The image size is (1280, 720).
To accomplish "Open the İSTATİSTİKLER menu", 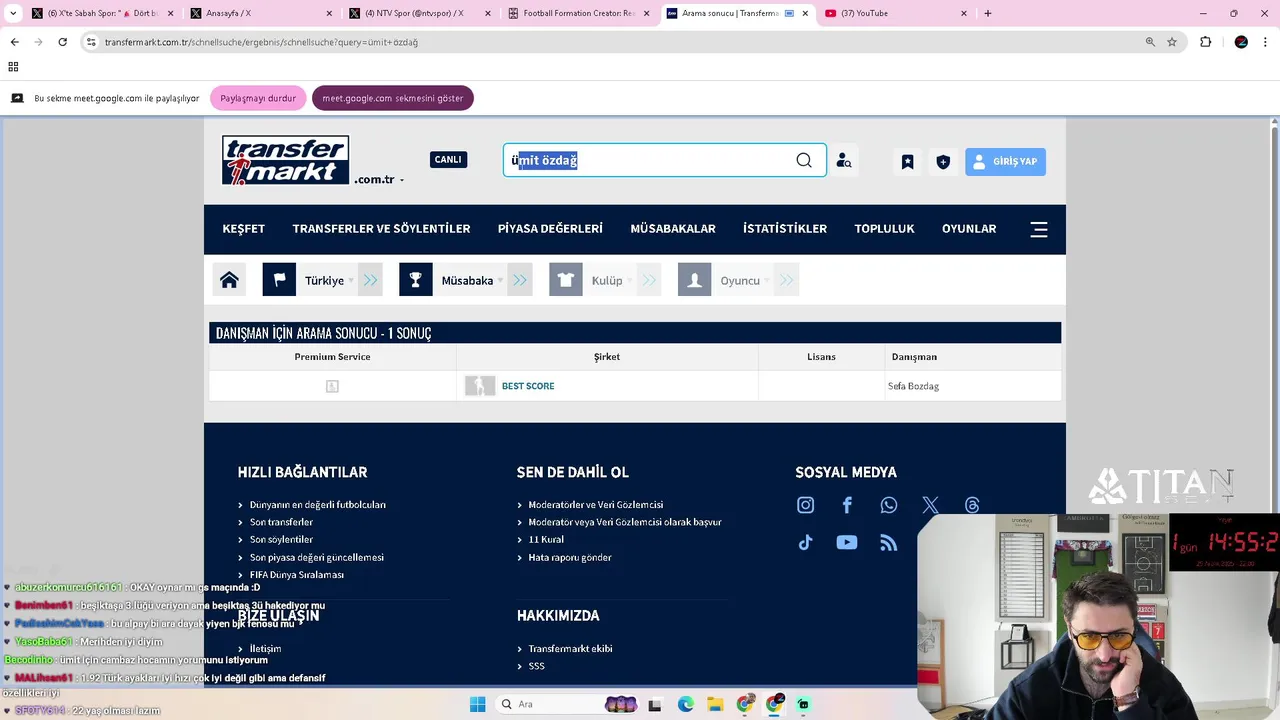I will (x=785, y=229).
